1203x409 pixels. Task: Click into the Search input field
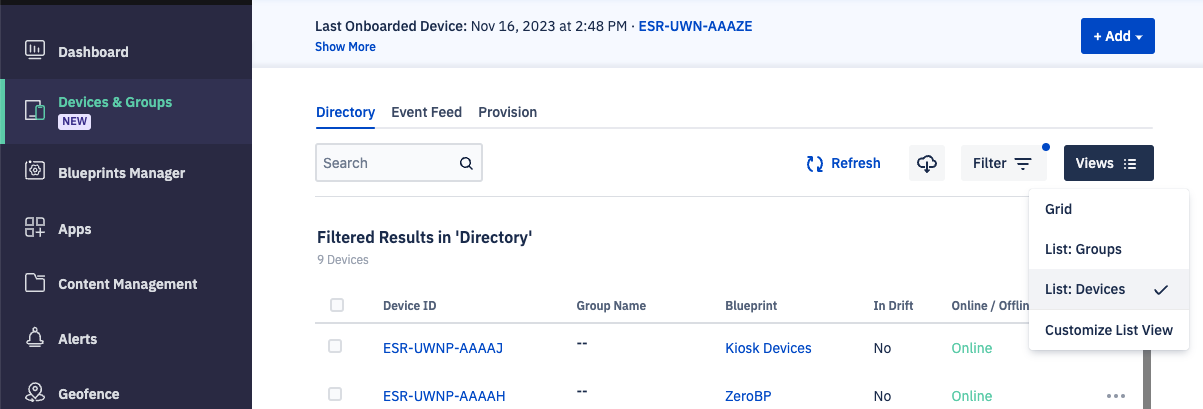[x=399, y=163]
